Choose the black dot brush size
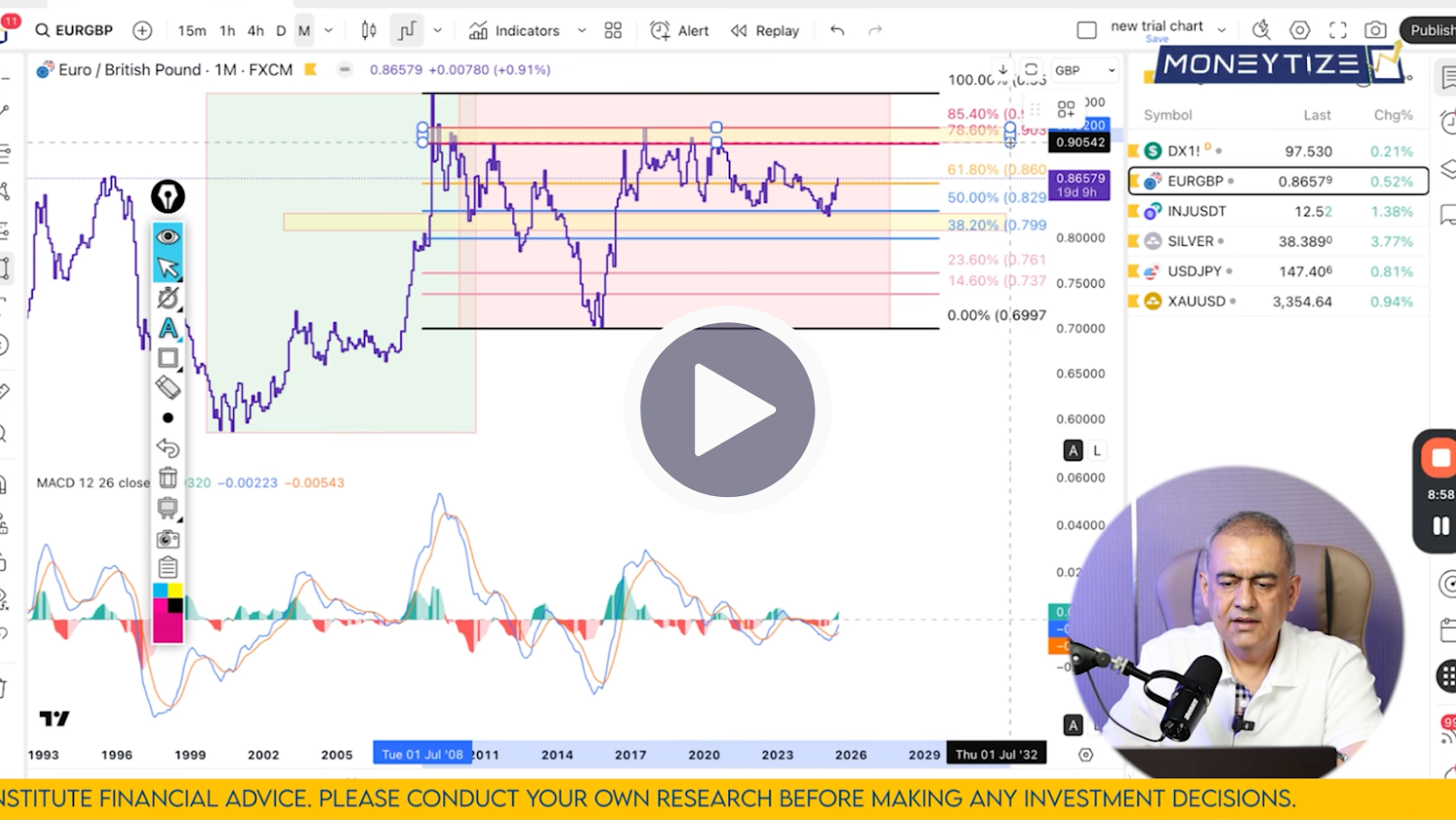The height and width of the screenshot is (820, 1456). click(167, 418)
